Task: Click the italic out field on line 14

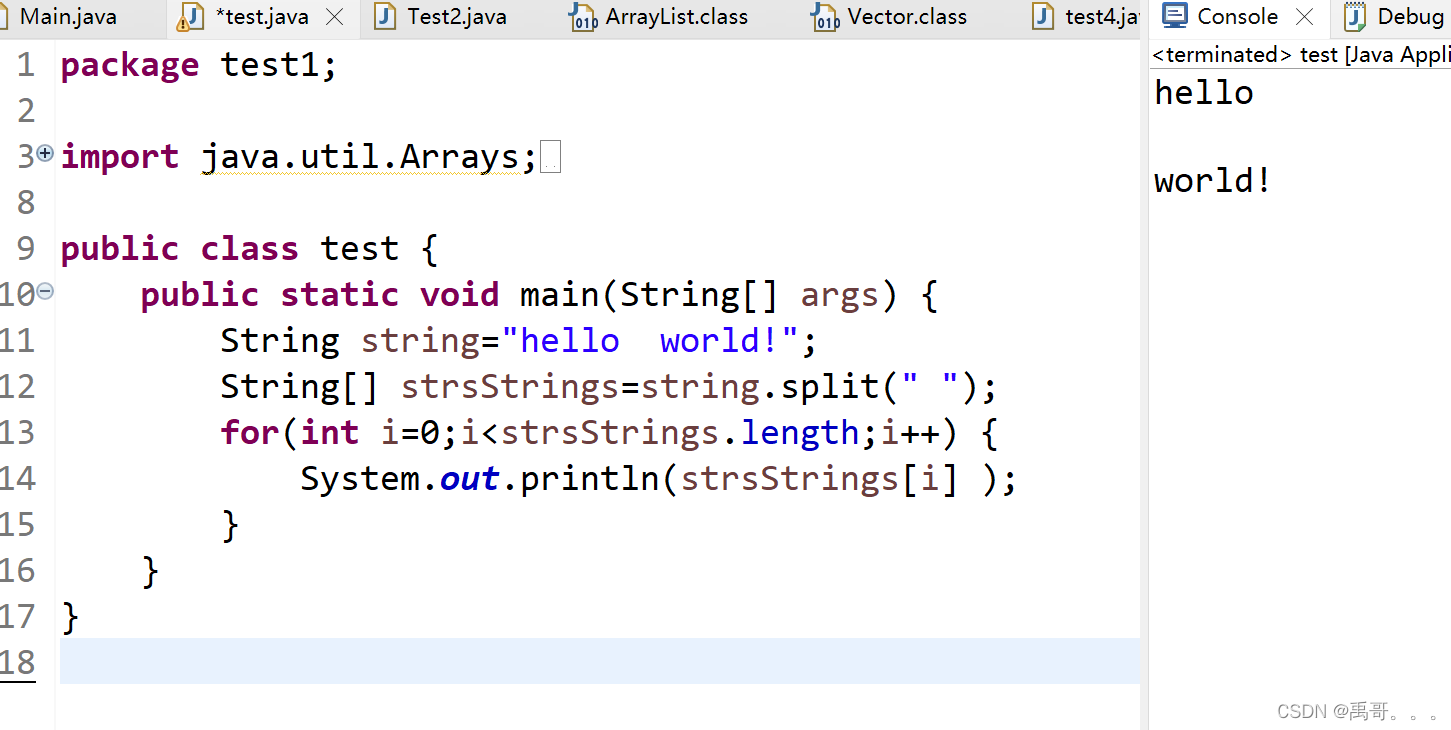Action: tap(470, 480)
